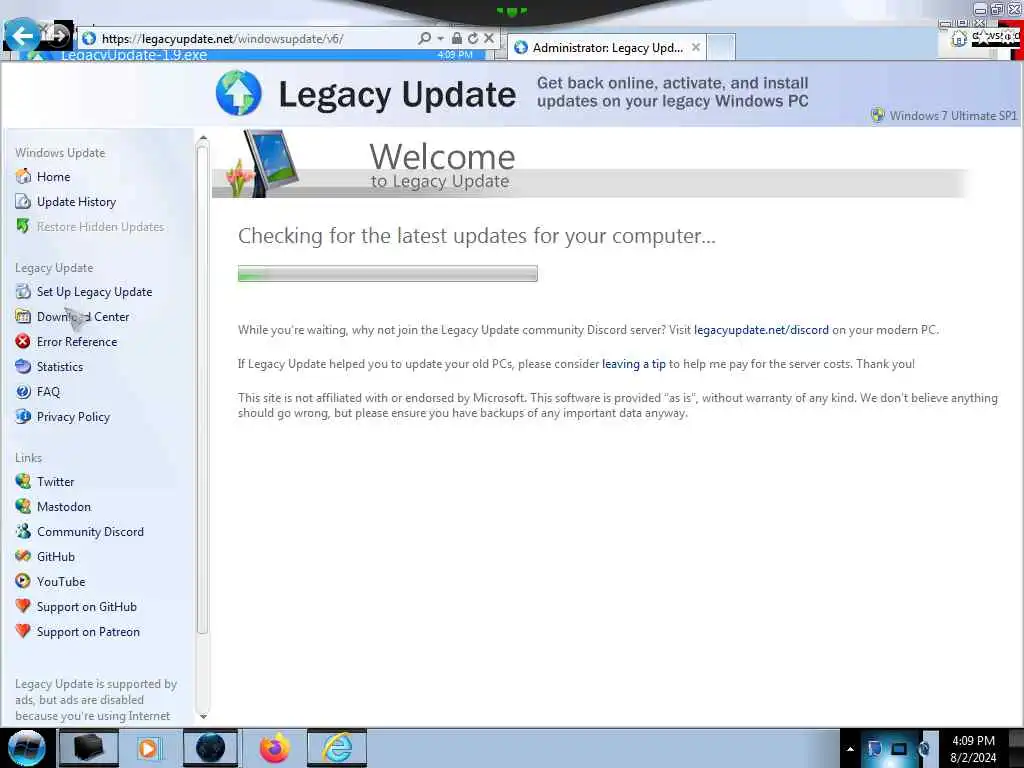
Task: Click the search magnifier in address bar
Action: [x=424, y=39]
